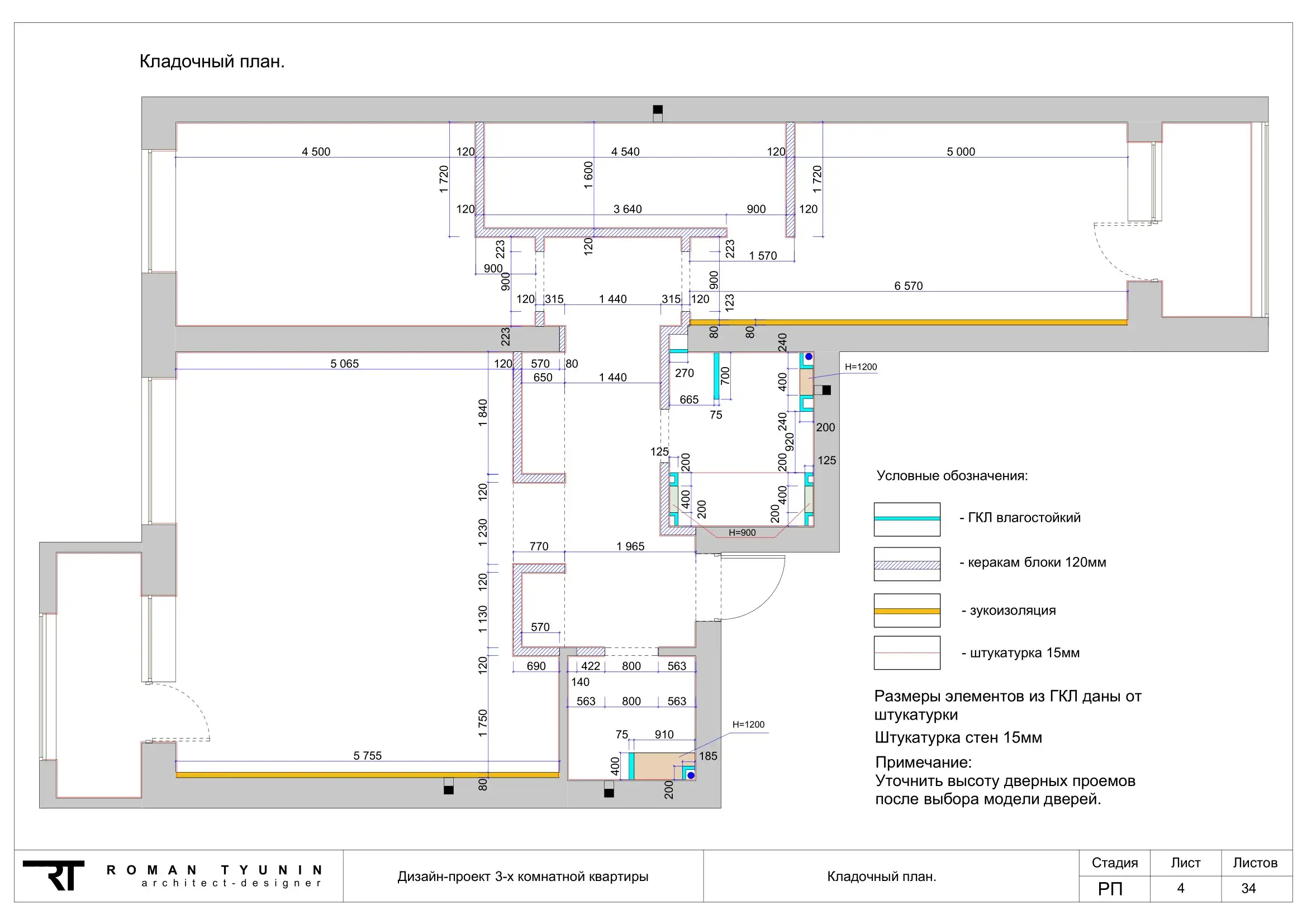Click the 5 755 dimension at bottom room
Screen dimensions: 1307x924
pos(367,756)
